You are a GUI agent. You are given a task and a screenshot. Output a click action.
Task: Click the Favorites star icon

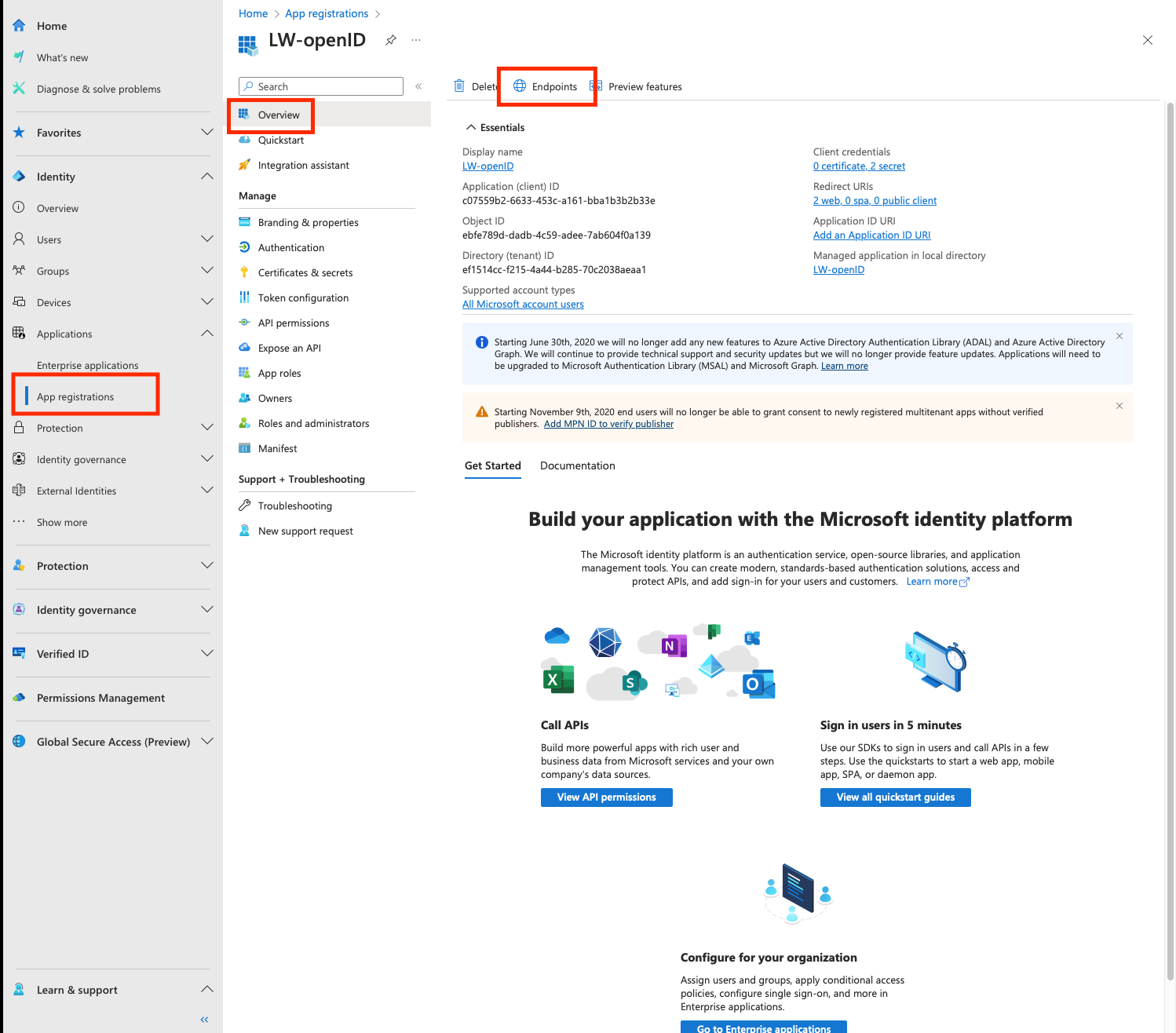(19, 133)
